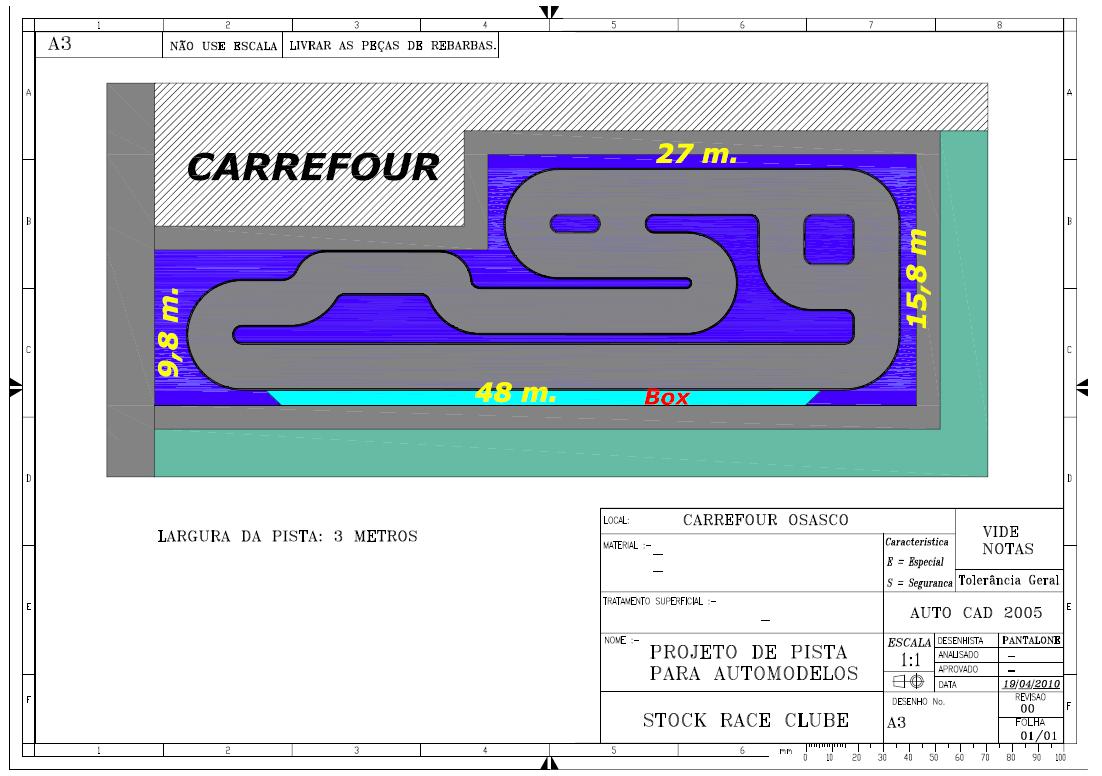The width and height of the screenshot is (1102, 776).
Task: Click the 'DESENHISTA' row label
Action: click(960, 641)
